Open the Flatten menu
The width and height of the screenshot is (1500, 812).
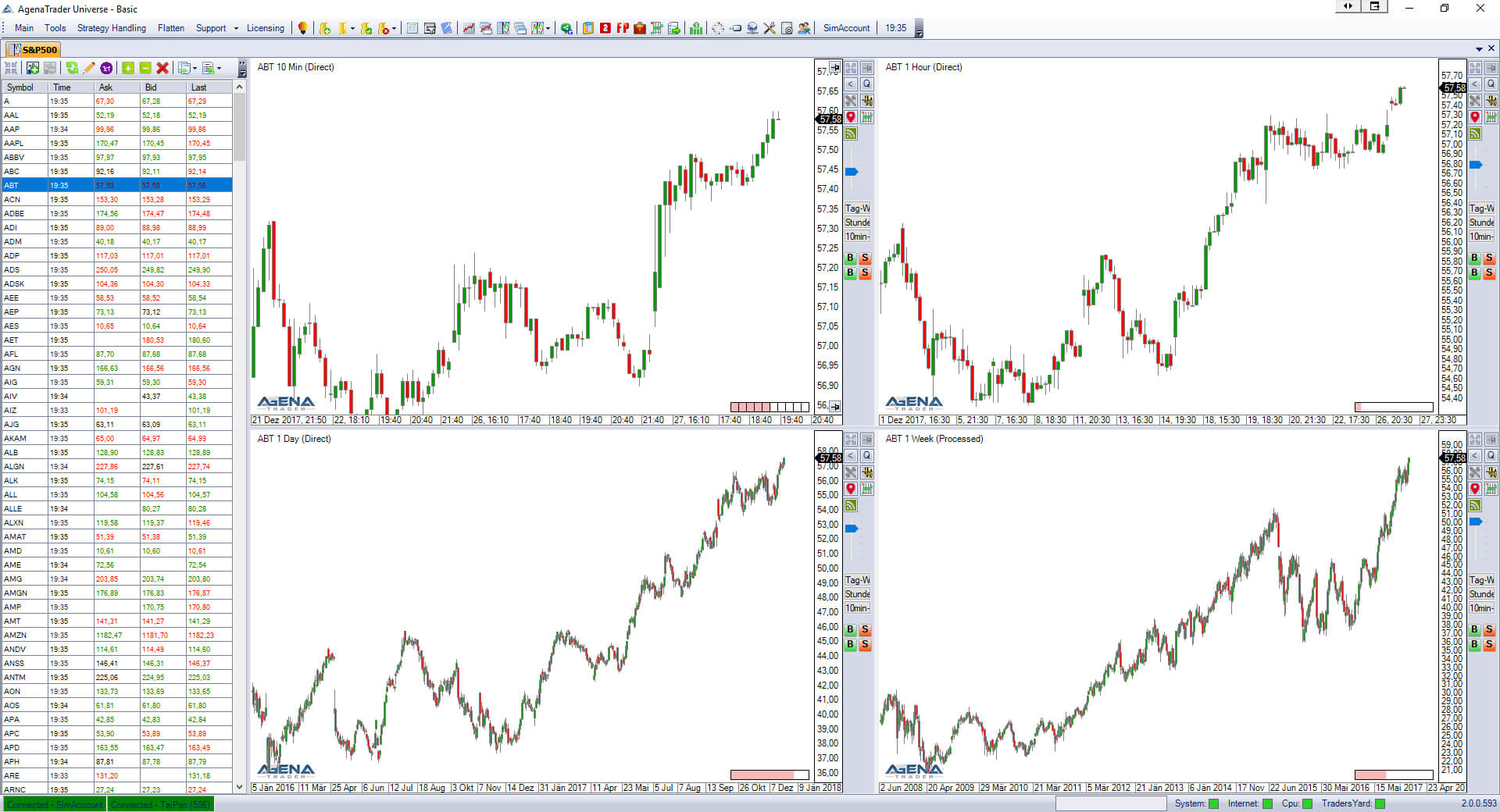tap(171, 28)
